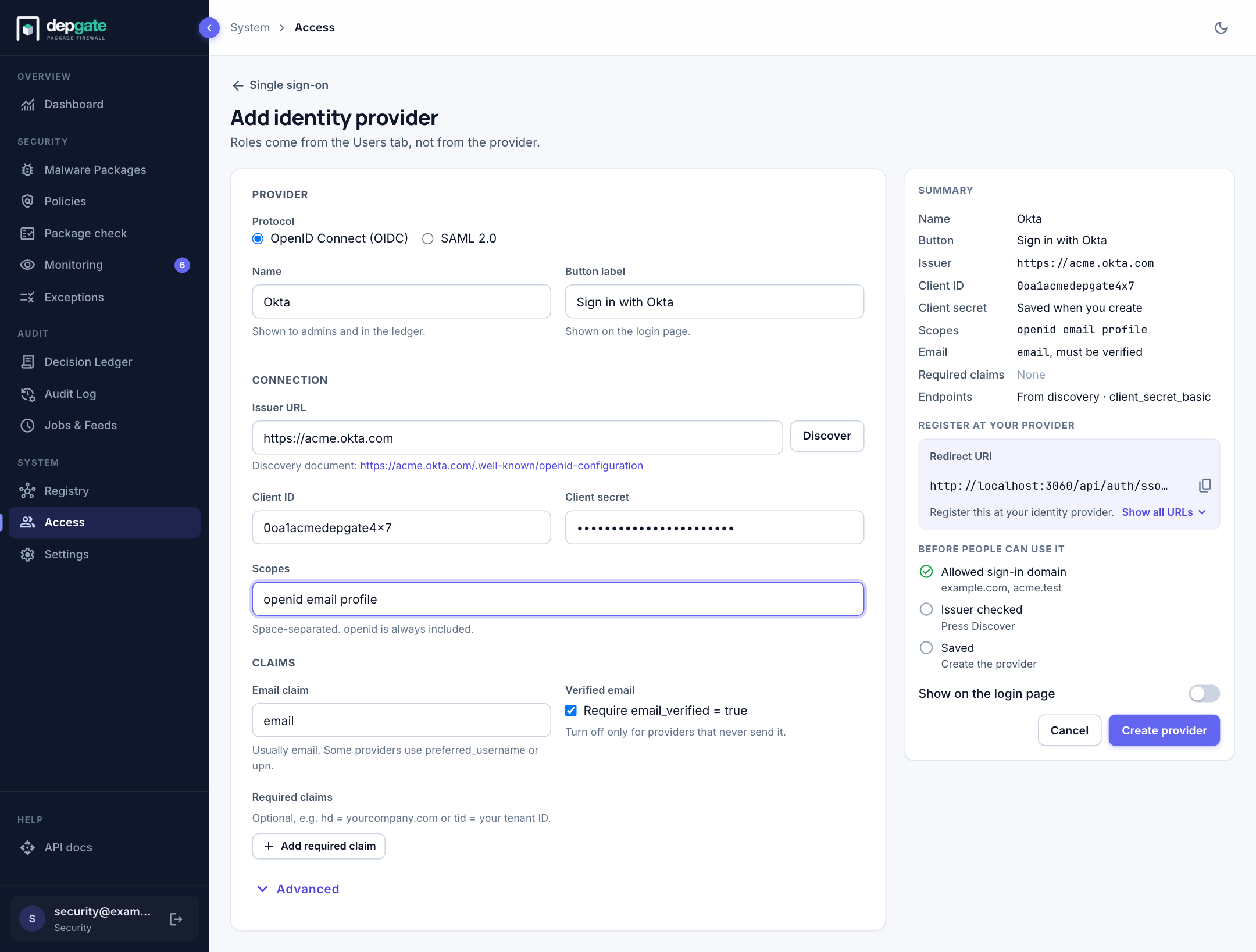Screen dimensions: 1256x952
Task: Click the Exceptions icon in sidebar
Action: [x=27, y=297]
